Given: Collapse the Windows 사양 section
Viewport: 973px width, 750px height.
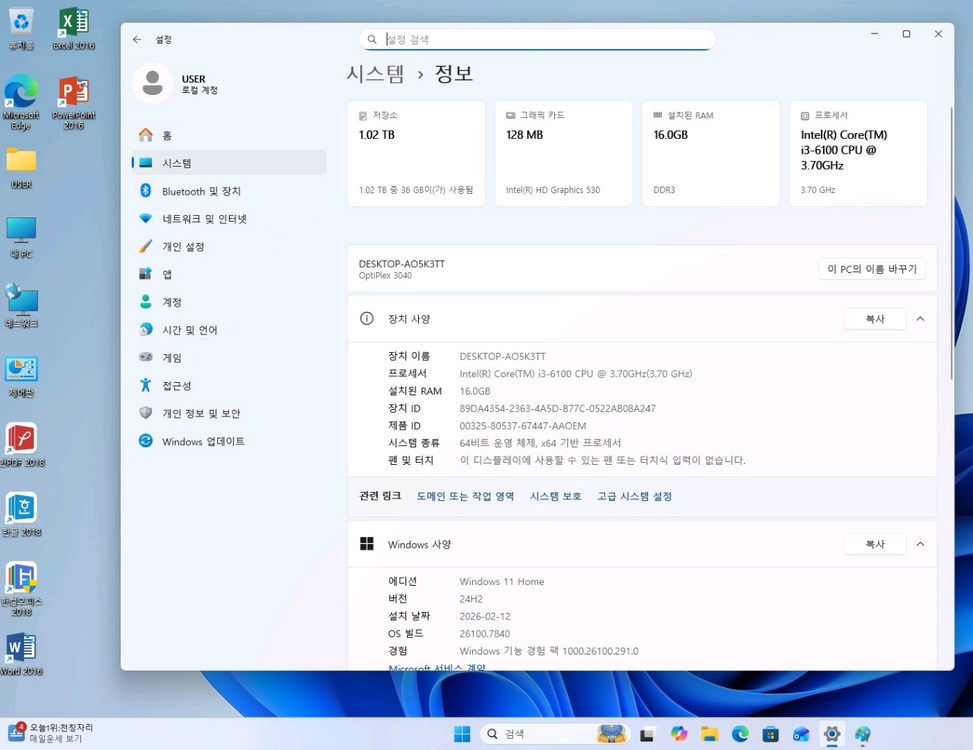Looking at the screenshot, I should [919, 544].
